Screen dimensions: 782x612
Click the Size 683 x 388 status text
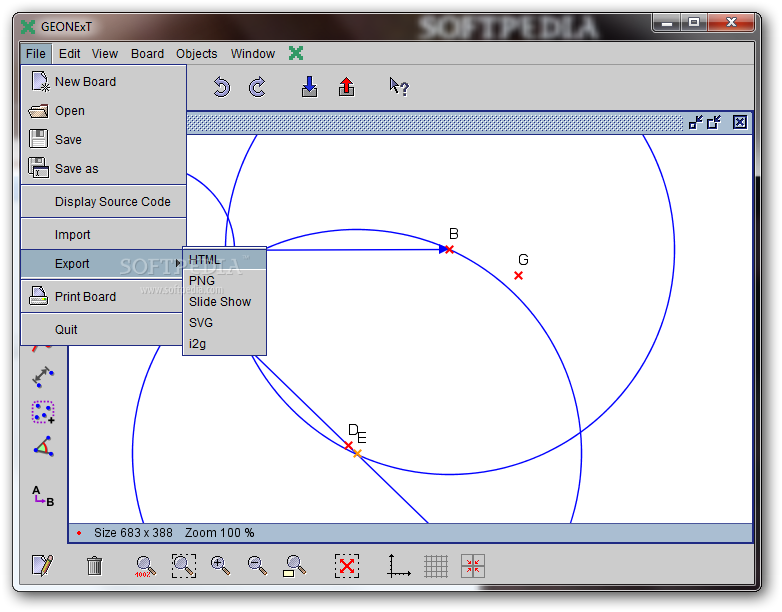point(133,533)
